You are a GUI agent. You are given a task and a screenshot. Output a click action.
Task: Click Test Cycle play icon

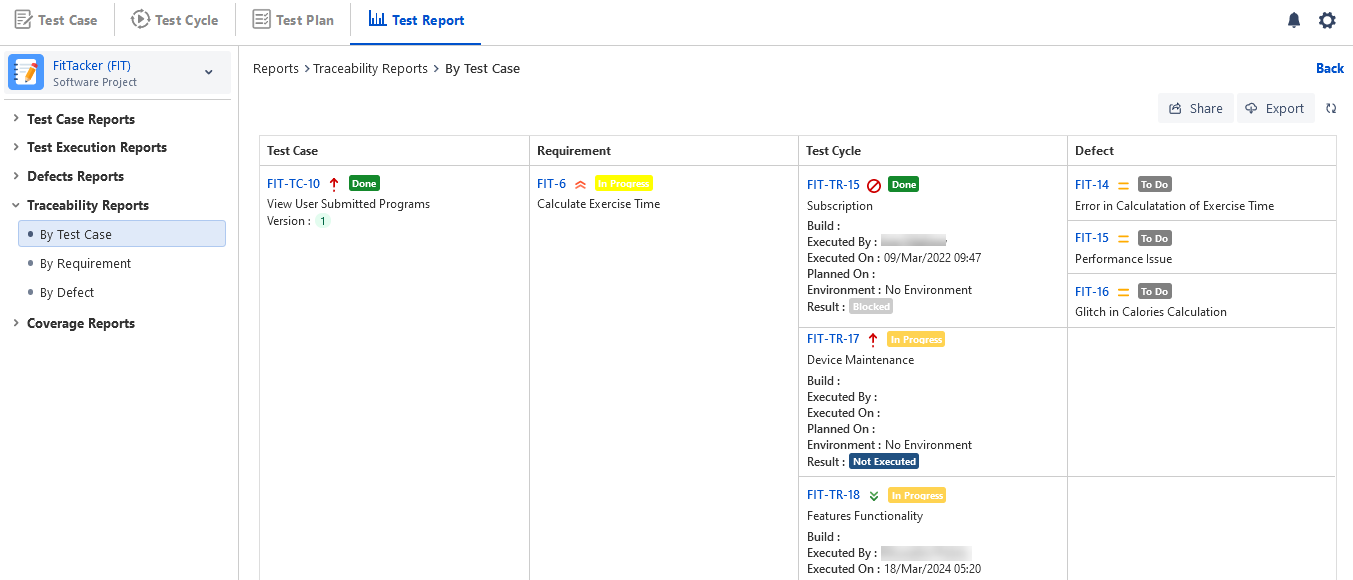tap(140, 20)
